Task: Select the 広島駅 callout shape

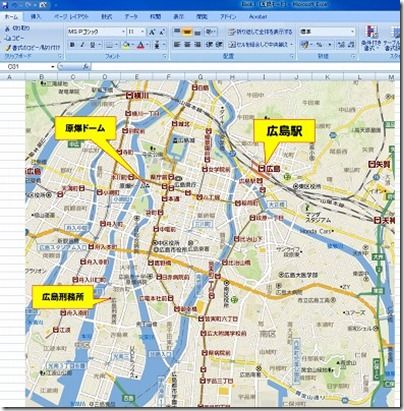Action: 284,131
